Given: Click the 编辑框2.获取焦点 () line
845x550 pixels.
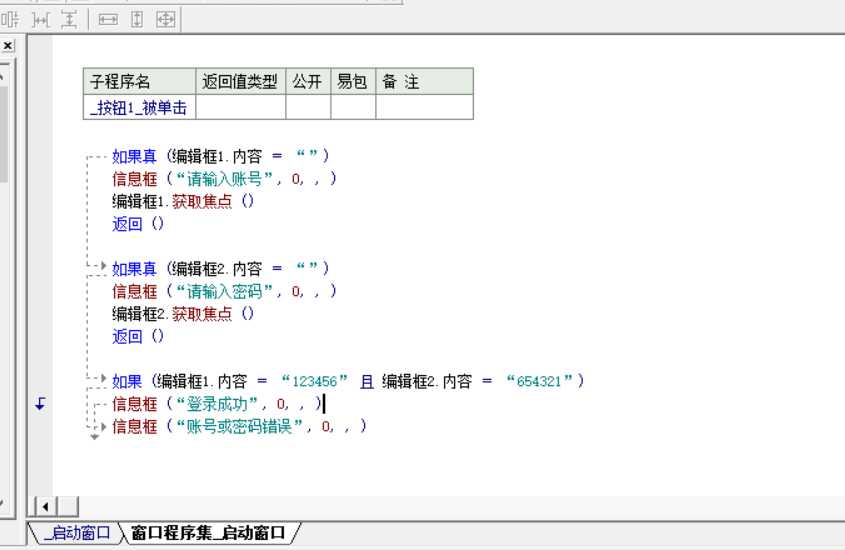Looking at the screenshot, I should point(183,314).
